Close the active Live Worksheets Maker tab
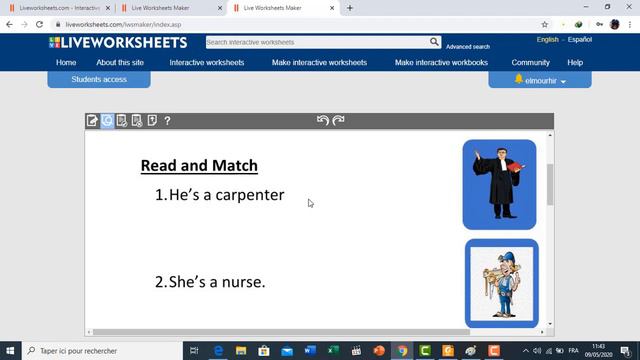Viewport: 640px width, 360px height. click(332, 8)
